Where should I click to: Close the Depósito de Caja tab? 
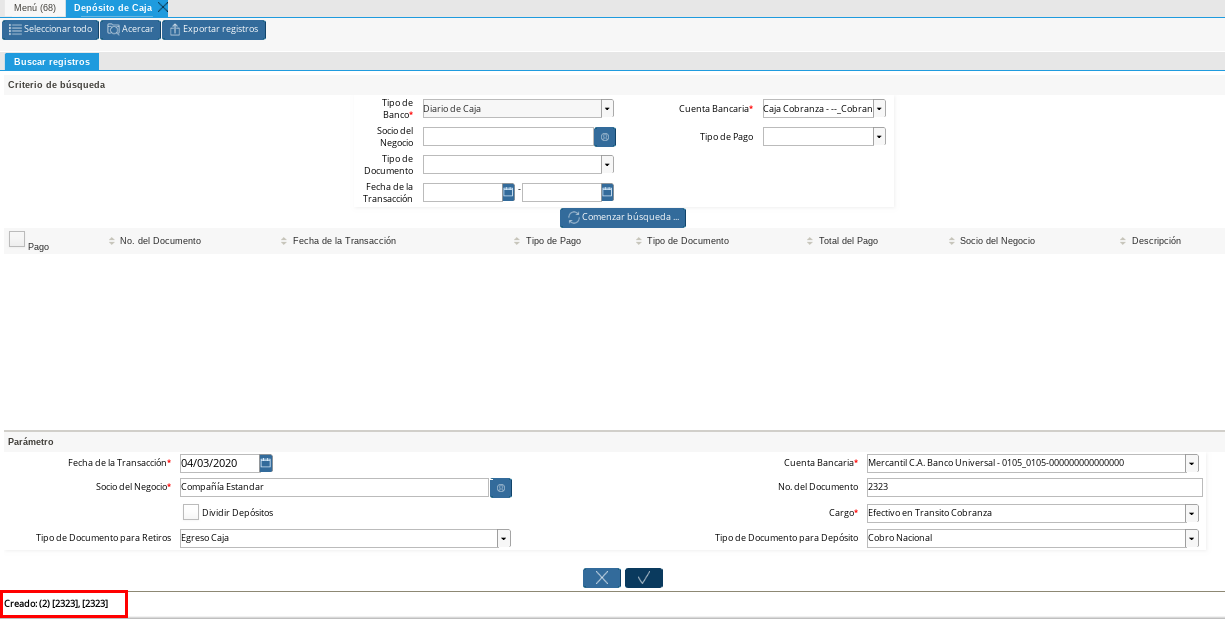coord(163,7)
